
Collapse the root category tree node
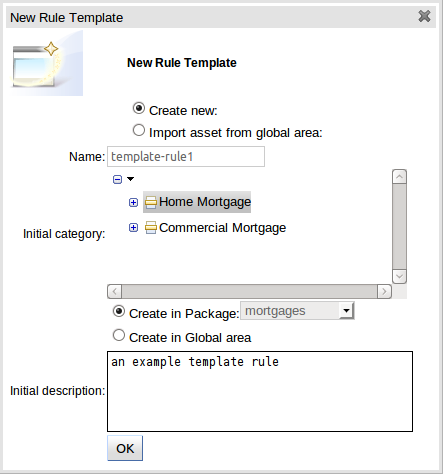117,180
